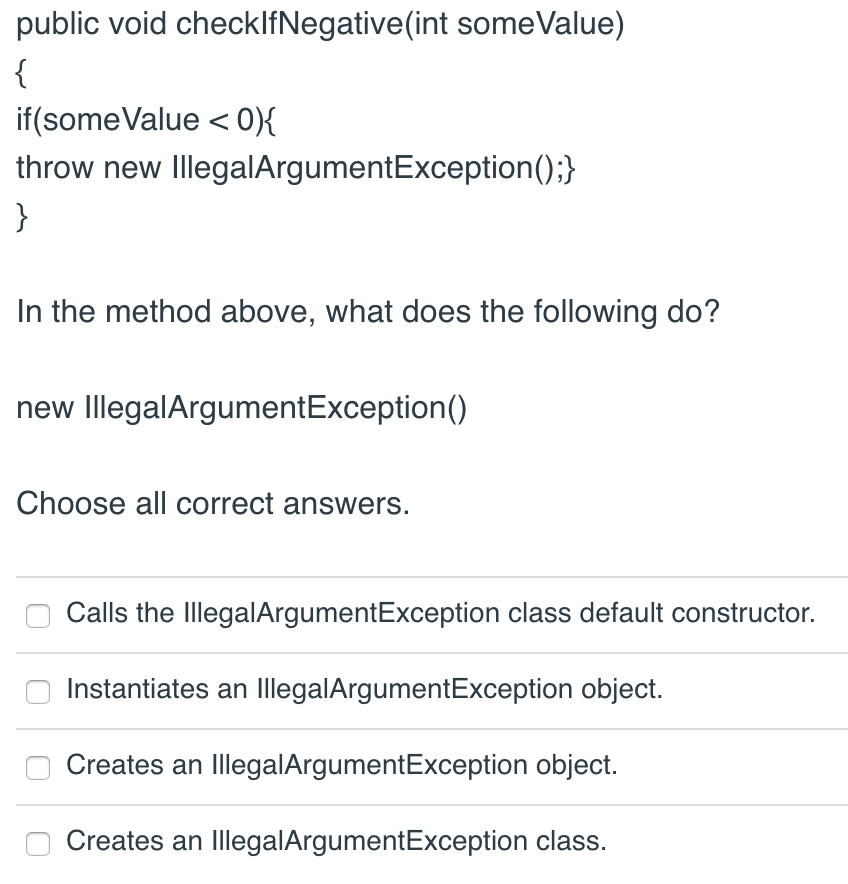Click IllegalArgumentException in the throw statement
The height and width of the screenshot is (884, 848).
[x=352, y=168]
